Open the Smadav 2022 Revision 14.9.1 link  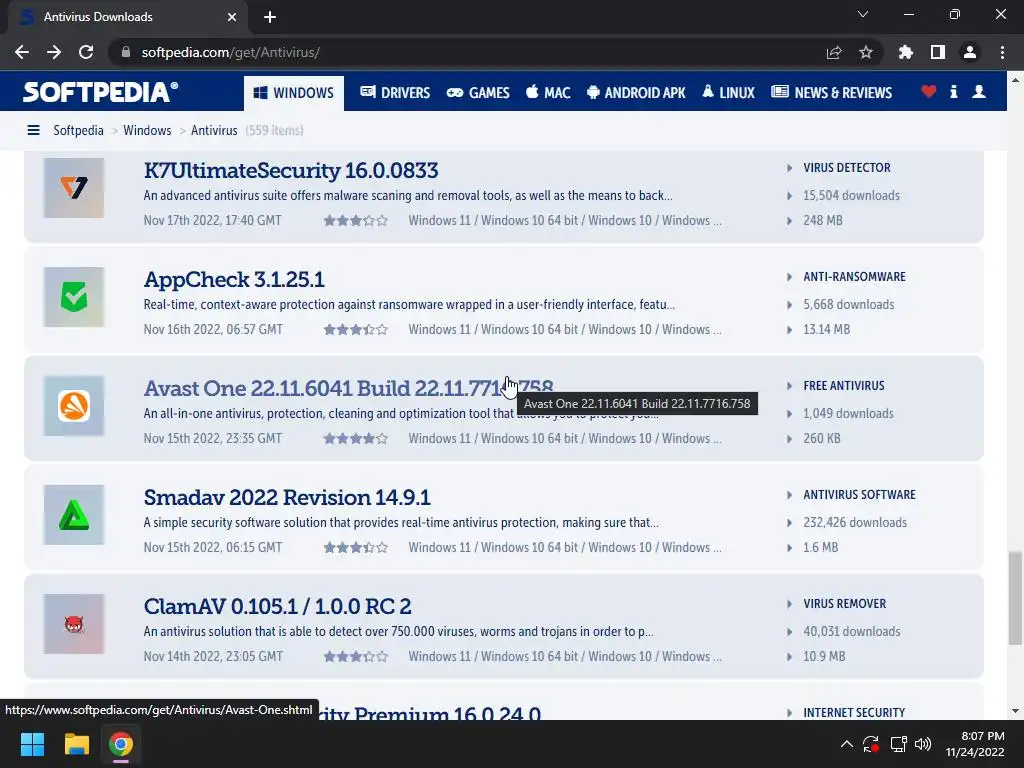[287, 497]
